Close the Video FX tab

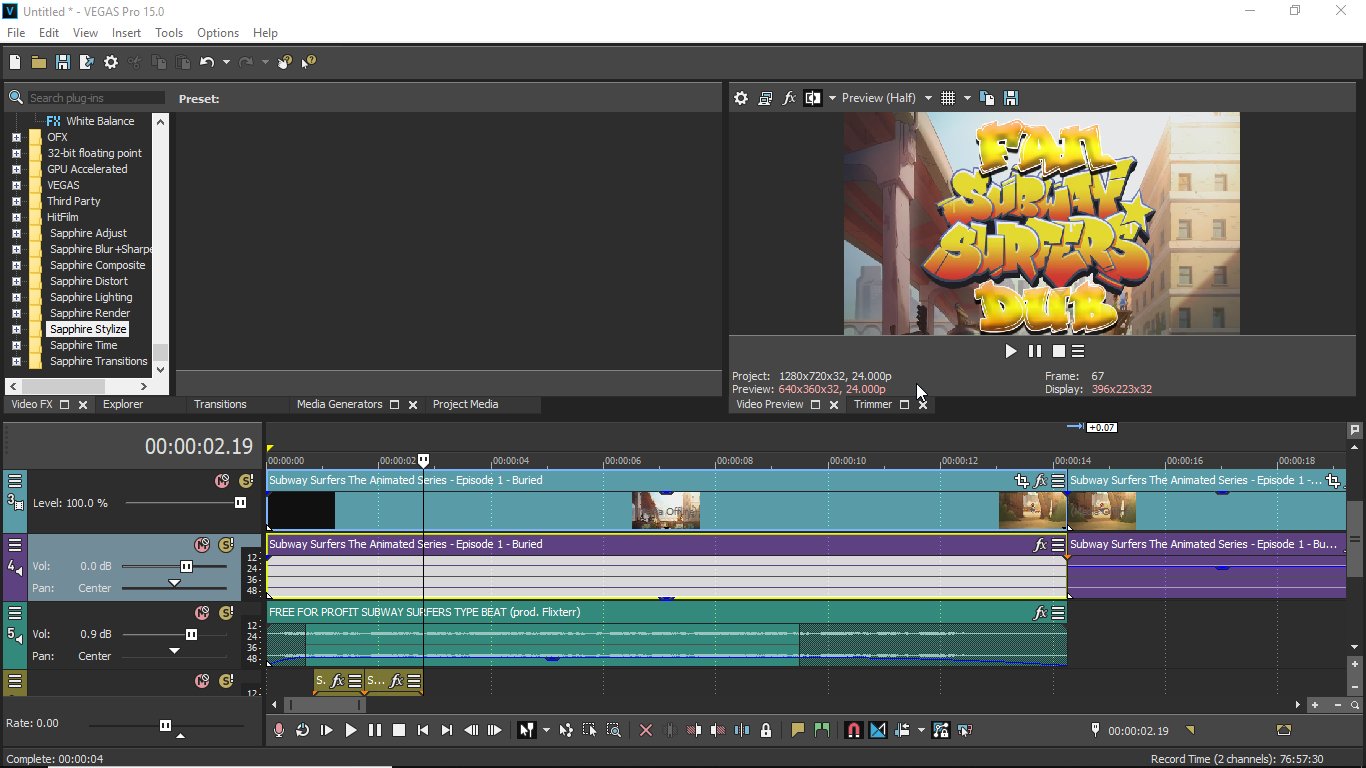click(x=83, y=405)
